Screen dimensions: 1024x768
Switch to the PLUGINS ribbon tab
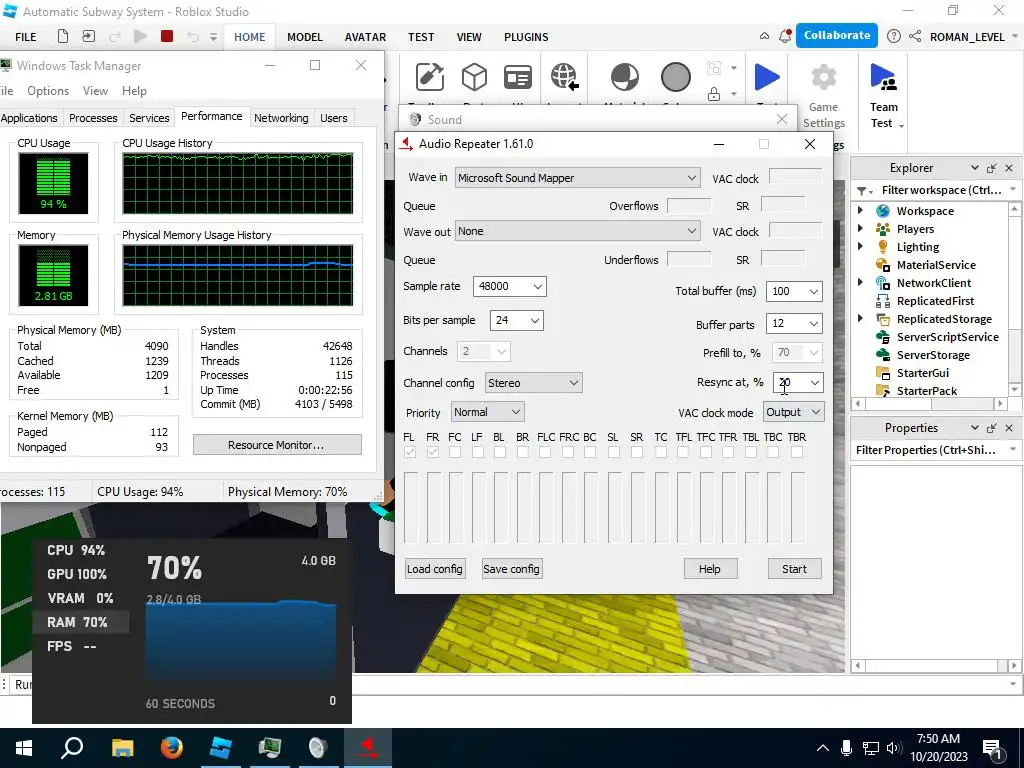(x=526, y=37)
